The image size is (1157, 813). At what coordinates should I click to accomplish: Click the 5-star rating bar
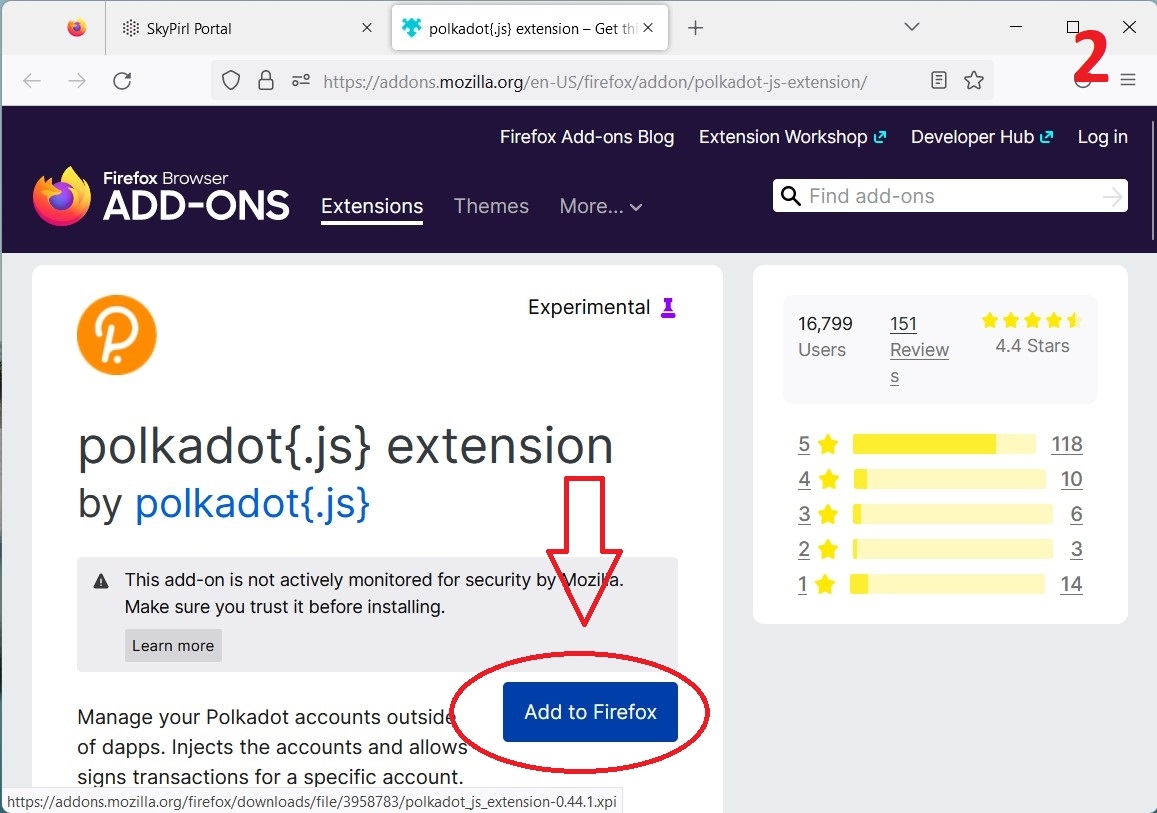(x=943, y=444)
